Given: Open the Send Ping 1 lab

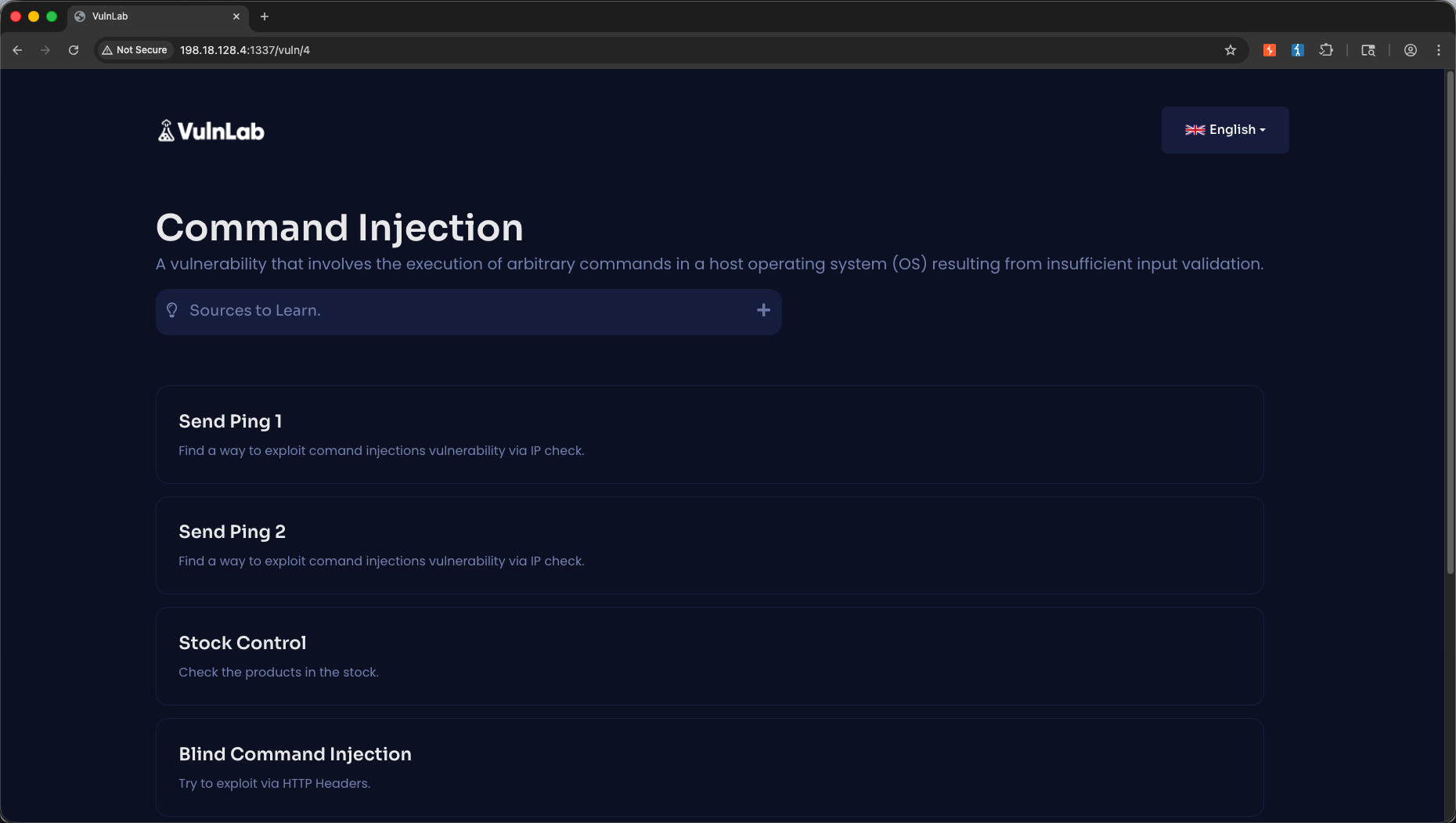Looking at the screenshot, I should pyautogui.click(x=709, y=435).
